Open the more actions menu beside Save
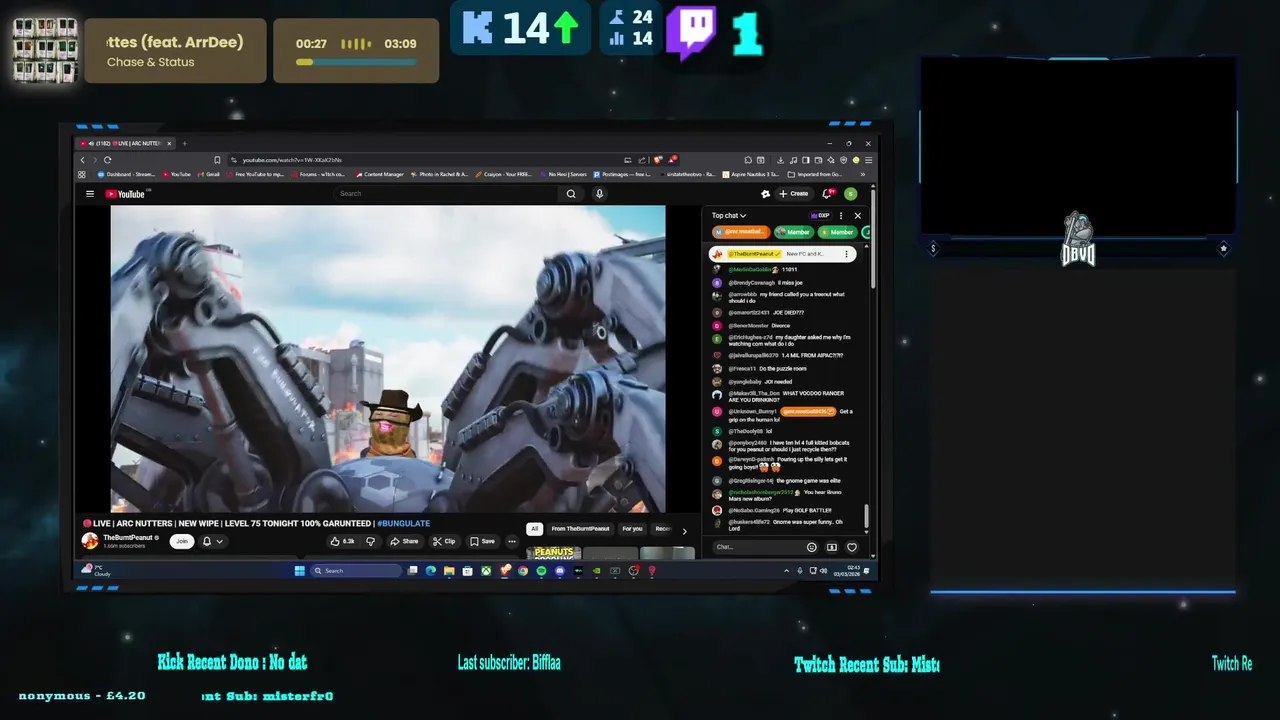The image size is (1280, 720). tap(512, 541)
